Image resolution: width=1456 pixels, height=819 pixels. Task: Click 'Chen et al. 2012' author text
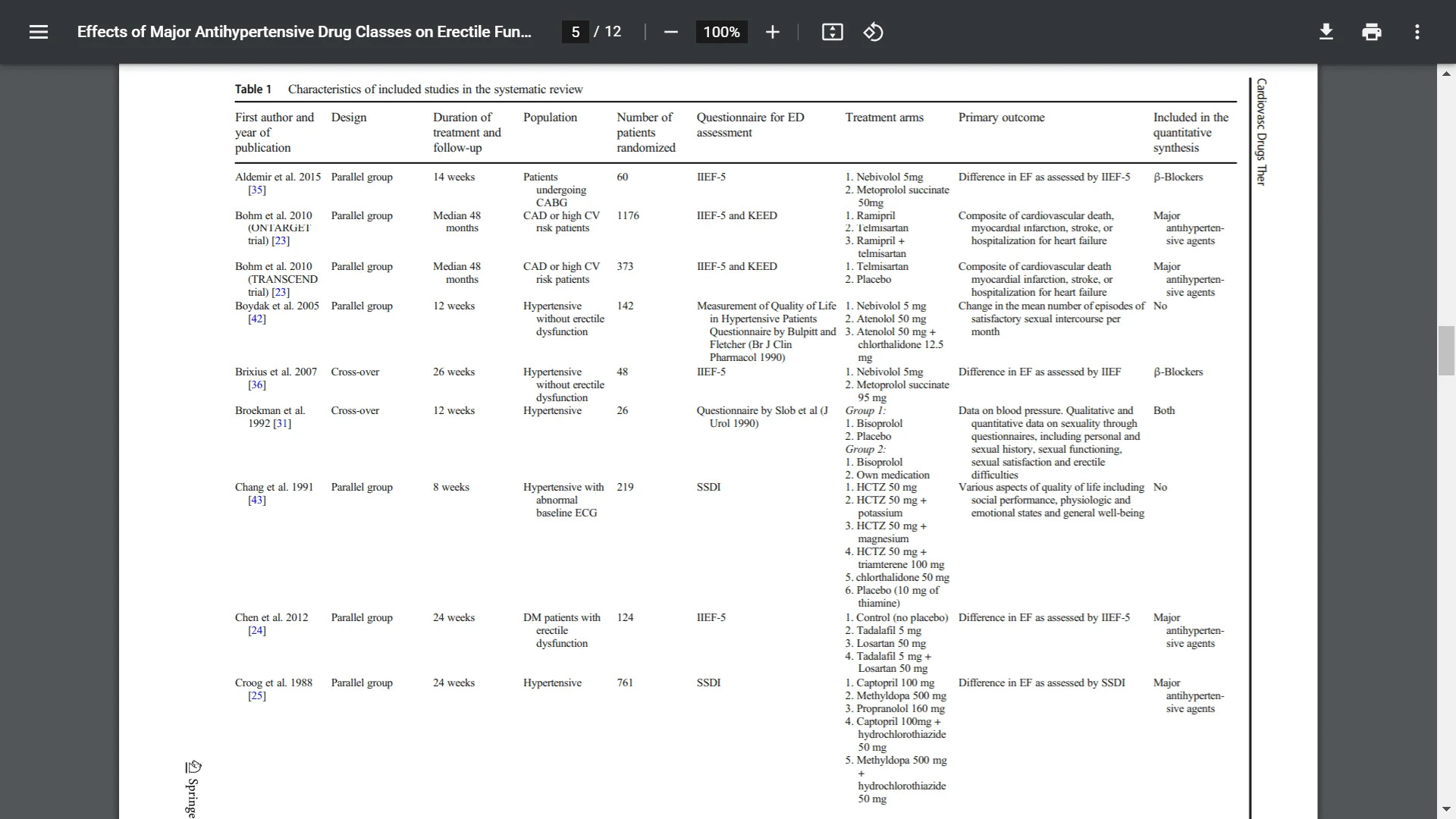pyautogui.click(x=271, y=618)
